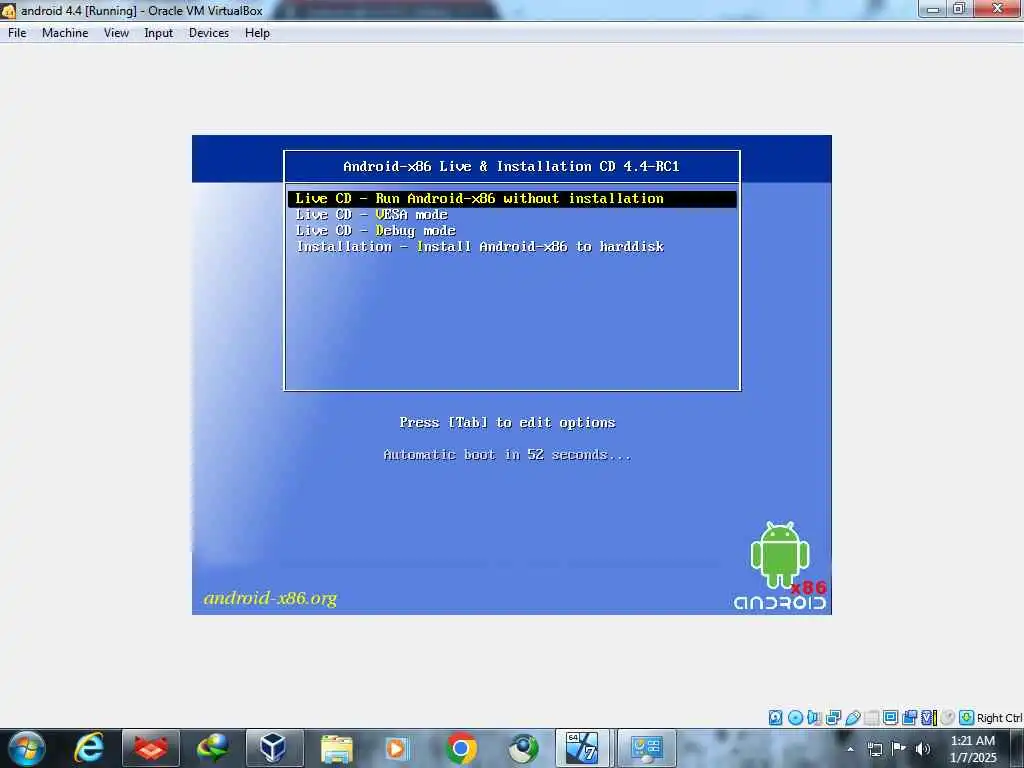
Task: Switch to the running 64-bit VM taskbar icon
Action: point(583,748)
